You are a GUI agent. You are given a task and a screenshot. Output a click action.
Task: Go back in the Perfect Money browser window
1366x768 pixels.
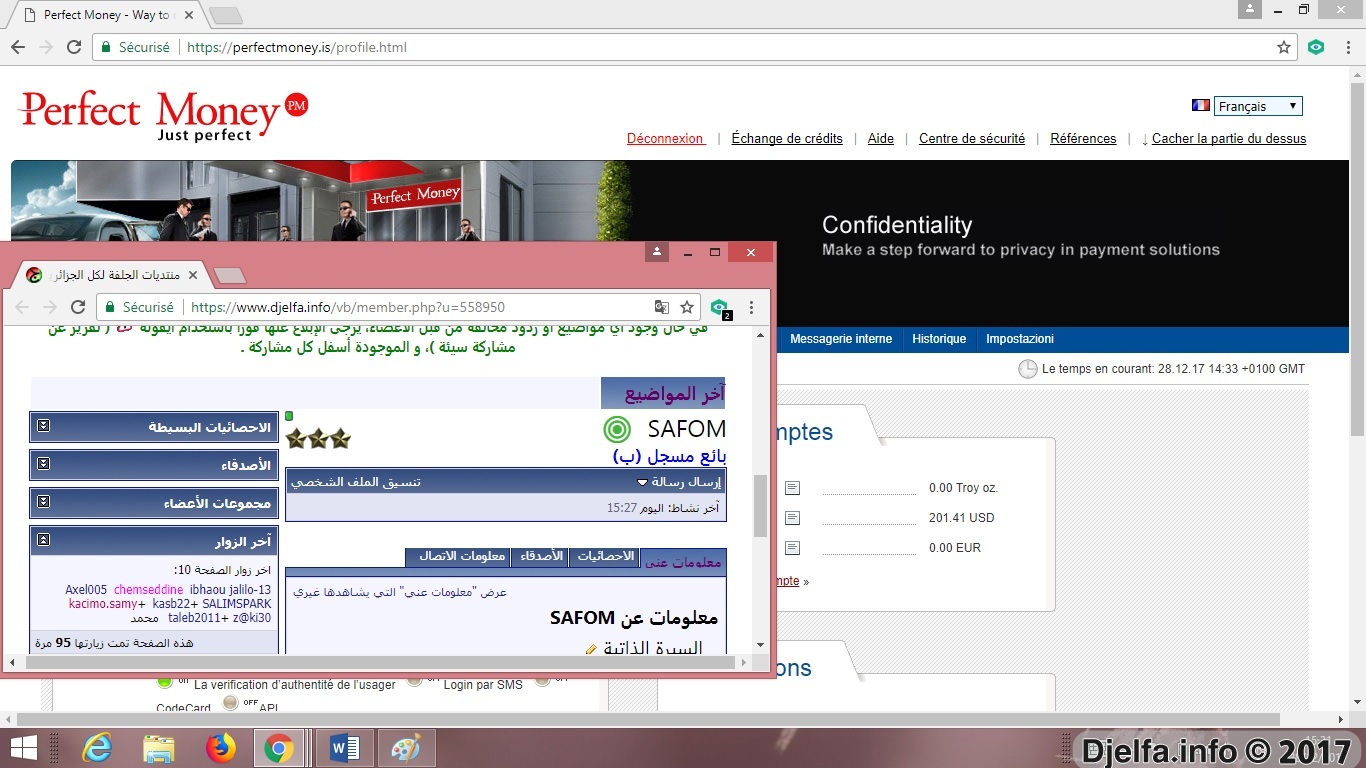pyautogui.click(x=18, y=47)
